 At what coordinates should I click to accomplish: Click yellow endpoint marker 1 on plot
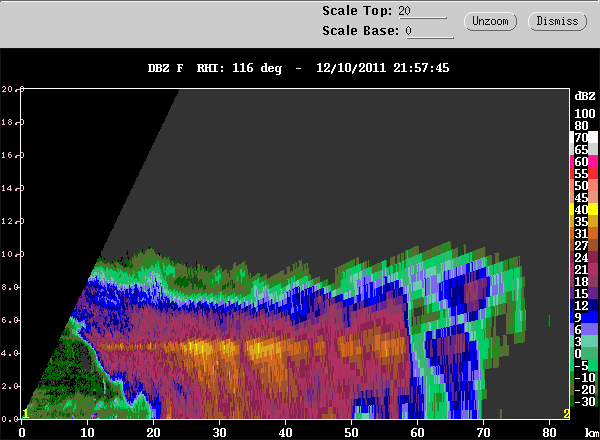coord(25,414)
